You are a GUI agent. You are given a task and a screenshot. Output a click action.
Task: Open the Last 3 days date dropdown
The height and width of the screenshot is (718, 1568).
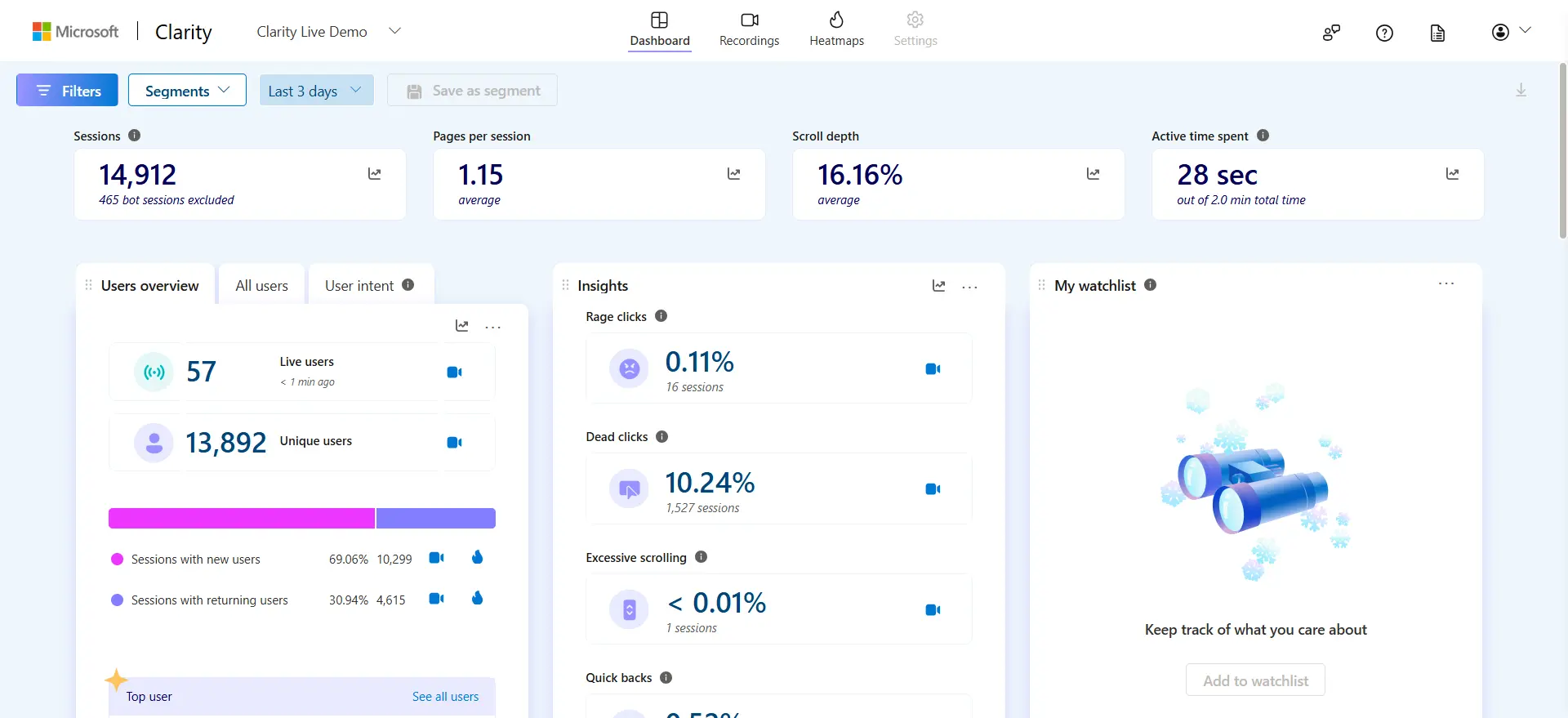316,91
